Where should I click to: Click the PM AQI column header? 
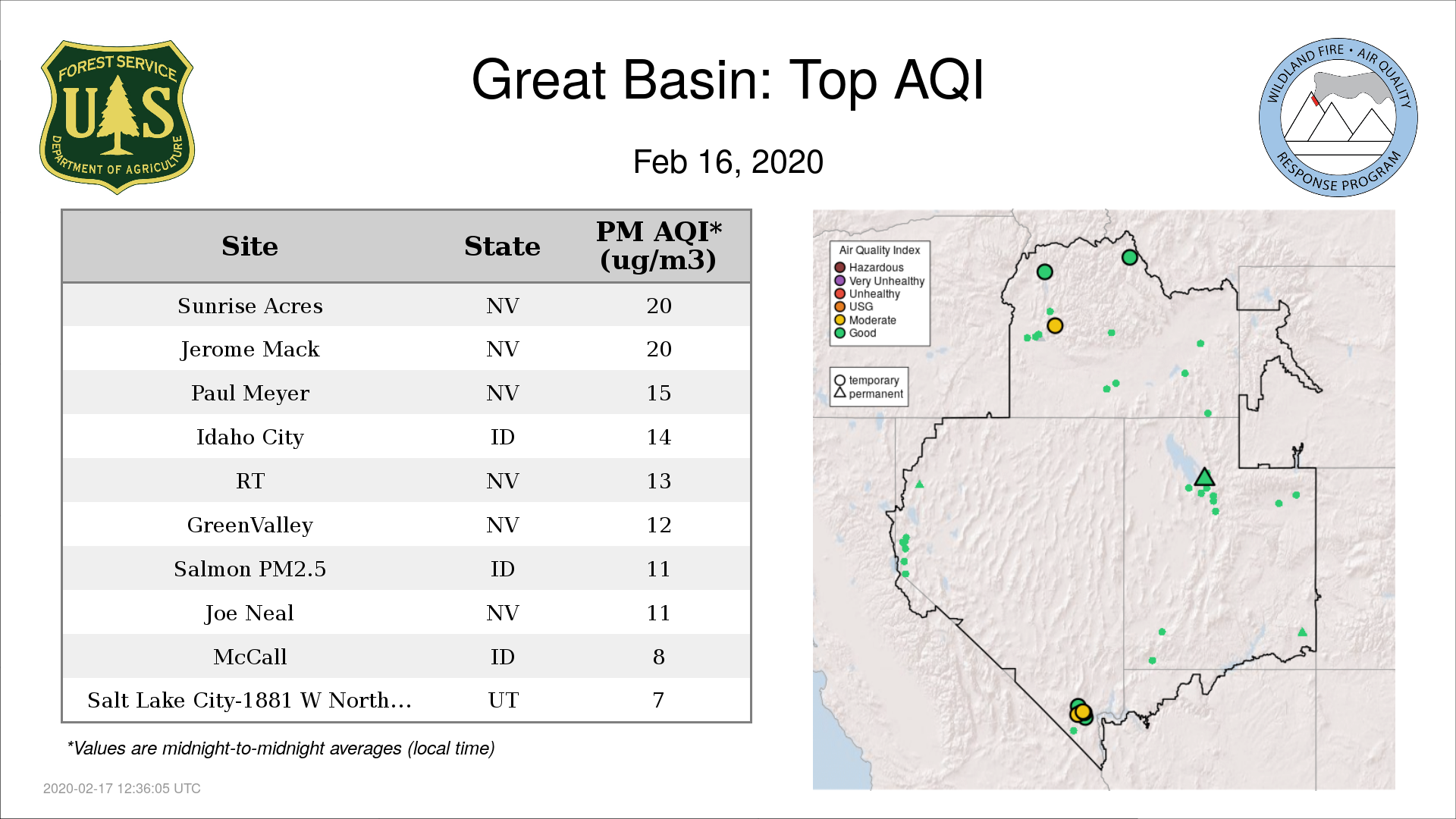tap(658, 246)
